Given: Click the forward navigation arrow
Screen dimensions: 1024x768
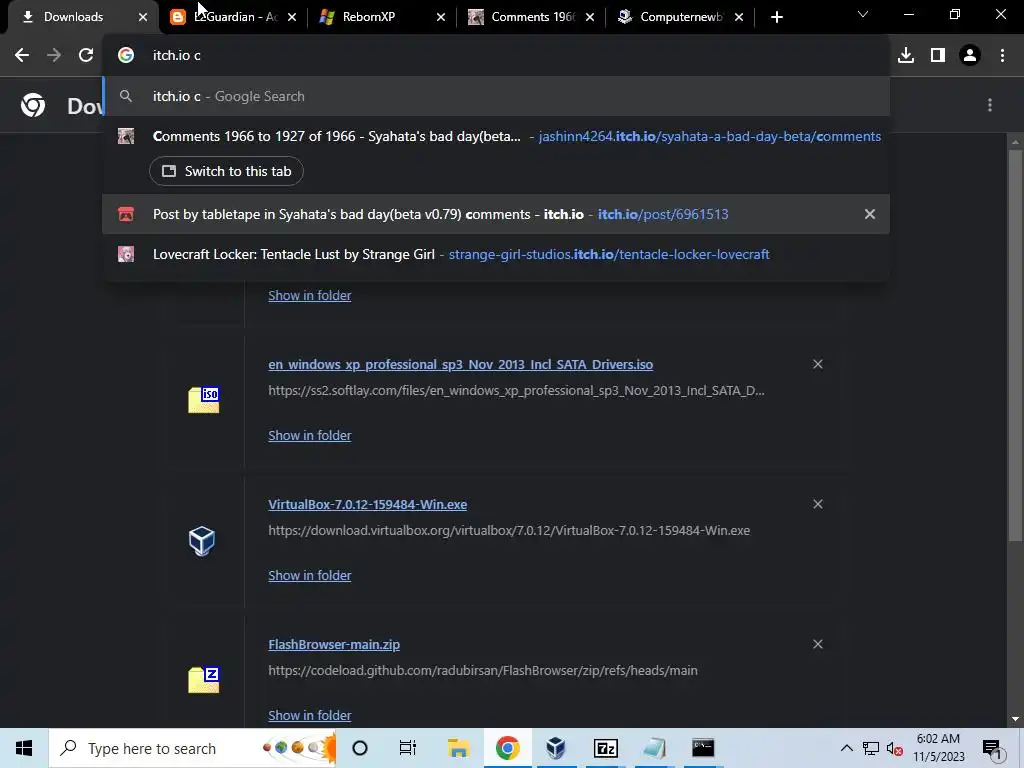Looking at the screenshot, I should (54, 56).
